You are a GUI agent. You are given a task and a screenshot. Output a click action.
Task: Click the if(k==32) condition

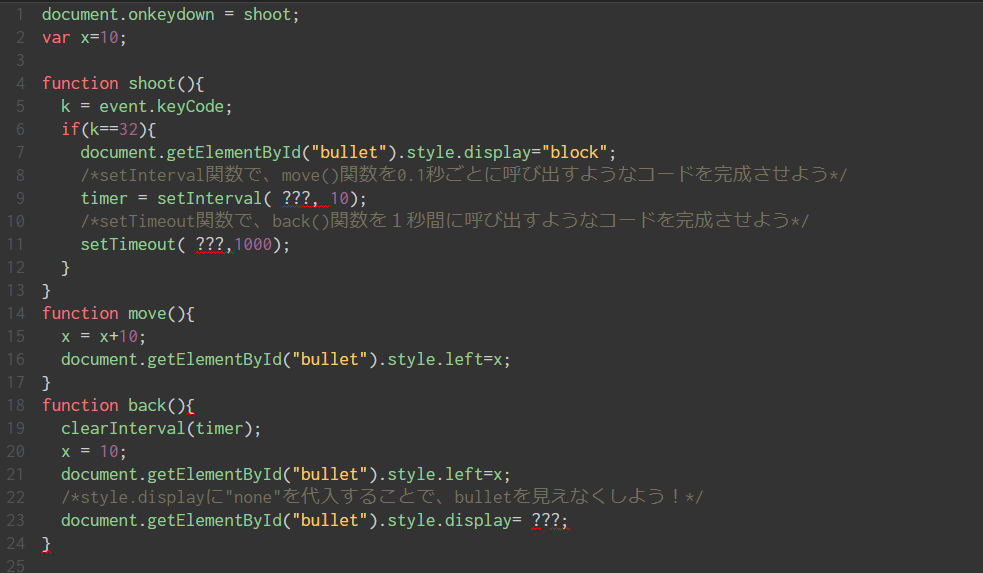click(108, 129)
